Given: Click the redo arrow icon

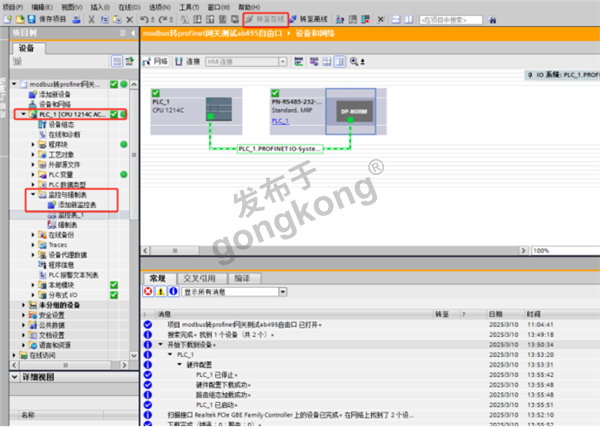Looking at the screenshot, I should [x=163, y=19].
